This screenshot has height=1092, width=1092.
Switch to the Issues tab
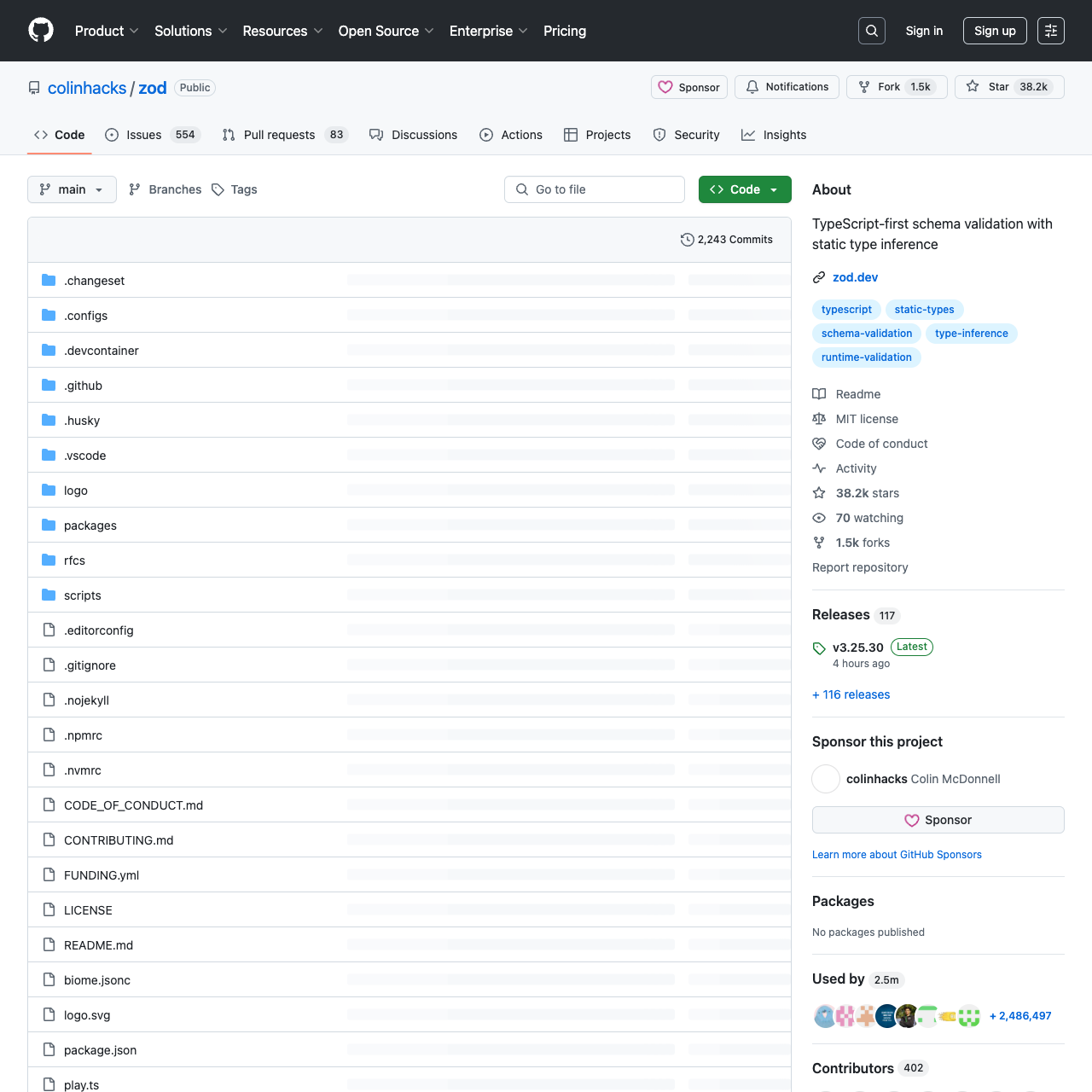point(153,135)
